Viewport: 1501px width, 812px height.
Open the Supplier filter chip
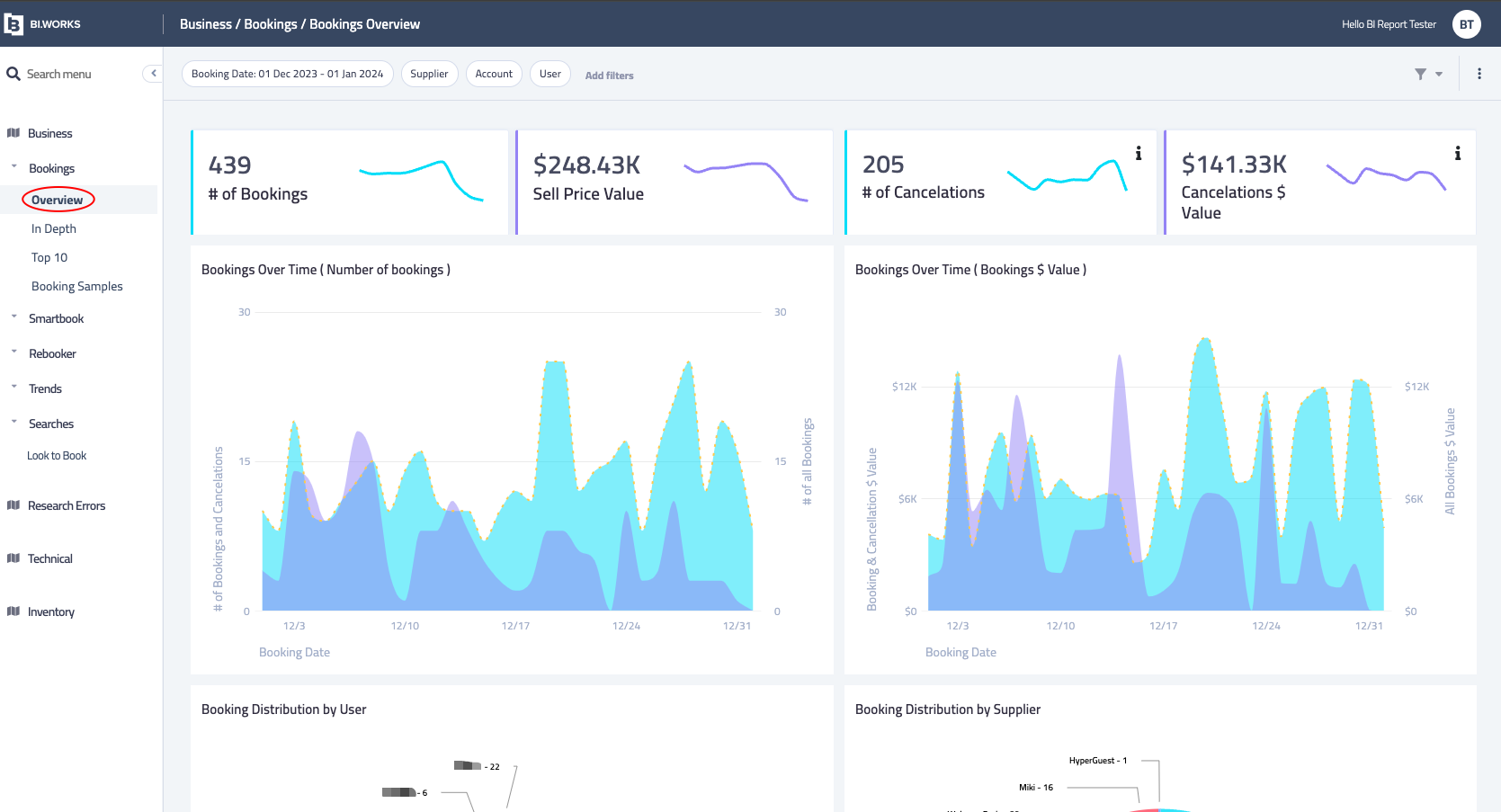[429, 74]
